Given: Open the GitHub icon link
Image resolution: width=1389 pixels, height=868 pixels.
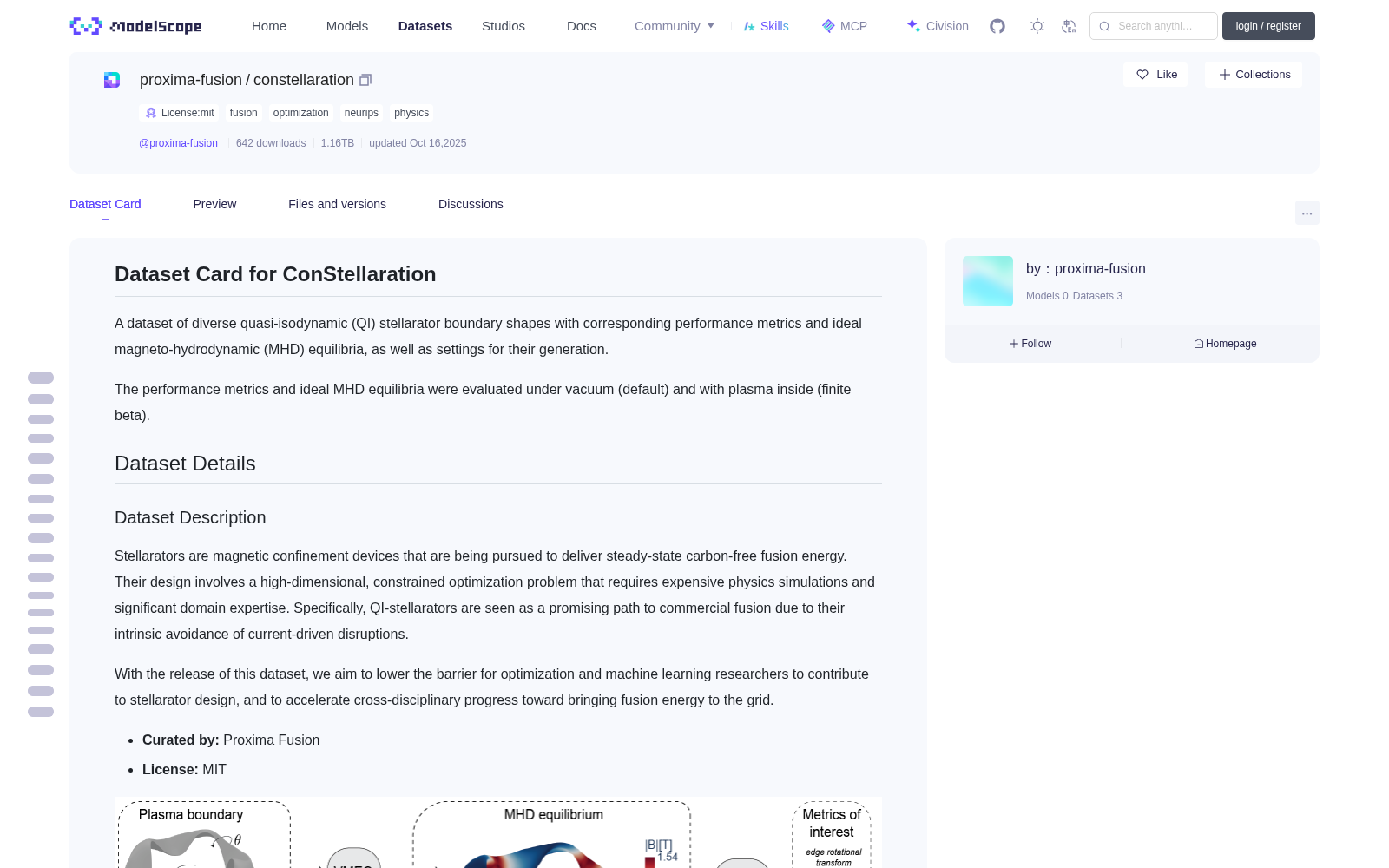Looking at the screenshot, I should (997, 26).
